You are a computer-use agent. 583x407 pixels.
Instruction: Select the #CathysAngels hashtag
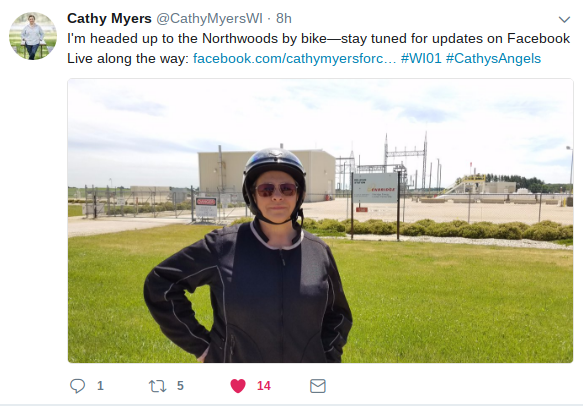(493, 58)
